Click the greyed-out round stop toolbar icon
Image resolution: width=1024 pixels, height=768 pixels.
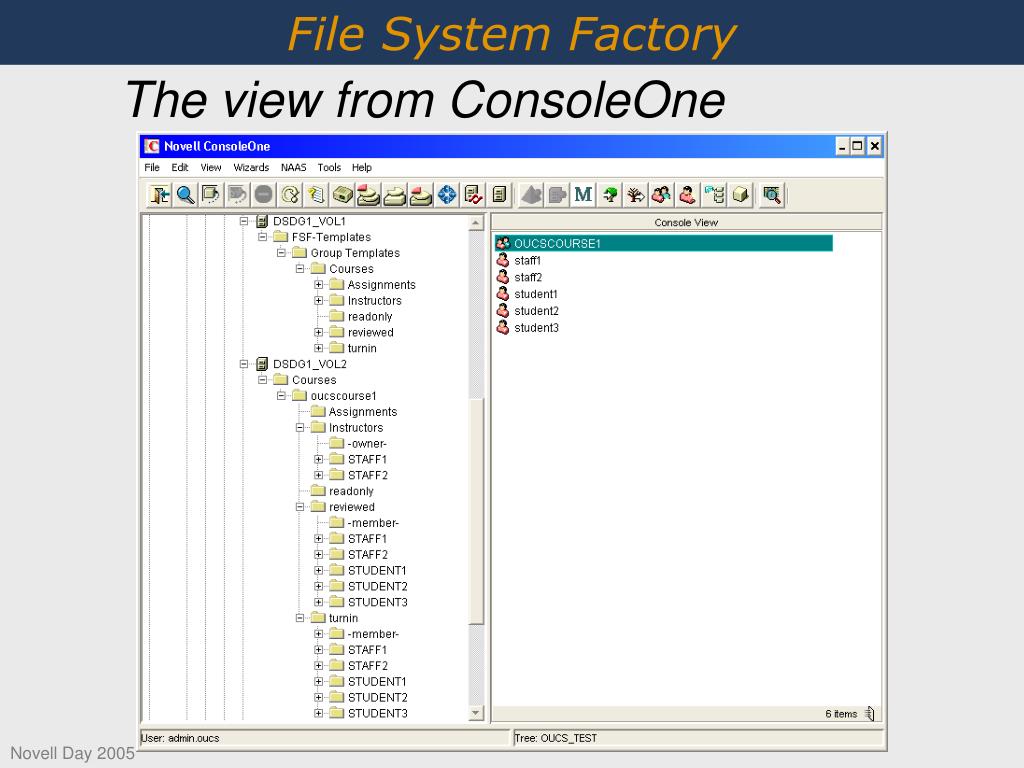[x=264, y=195]
